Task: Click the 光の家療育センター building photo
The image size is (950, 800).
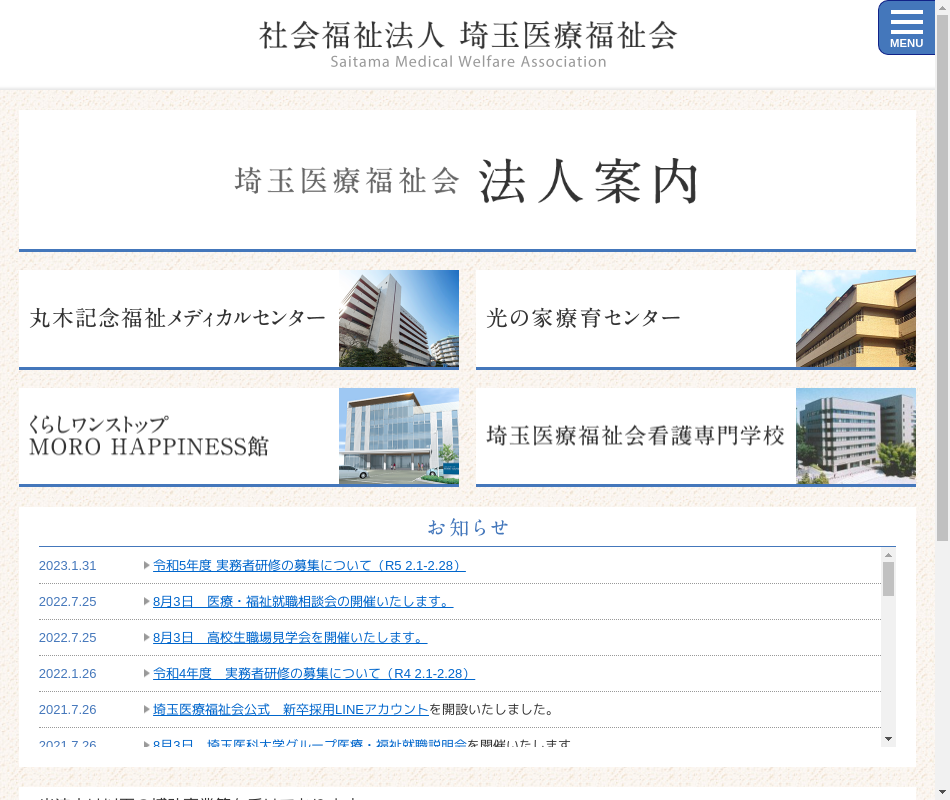Action: click(855, 318)
